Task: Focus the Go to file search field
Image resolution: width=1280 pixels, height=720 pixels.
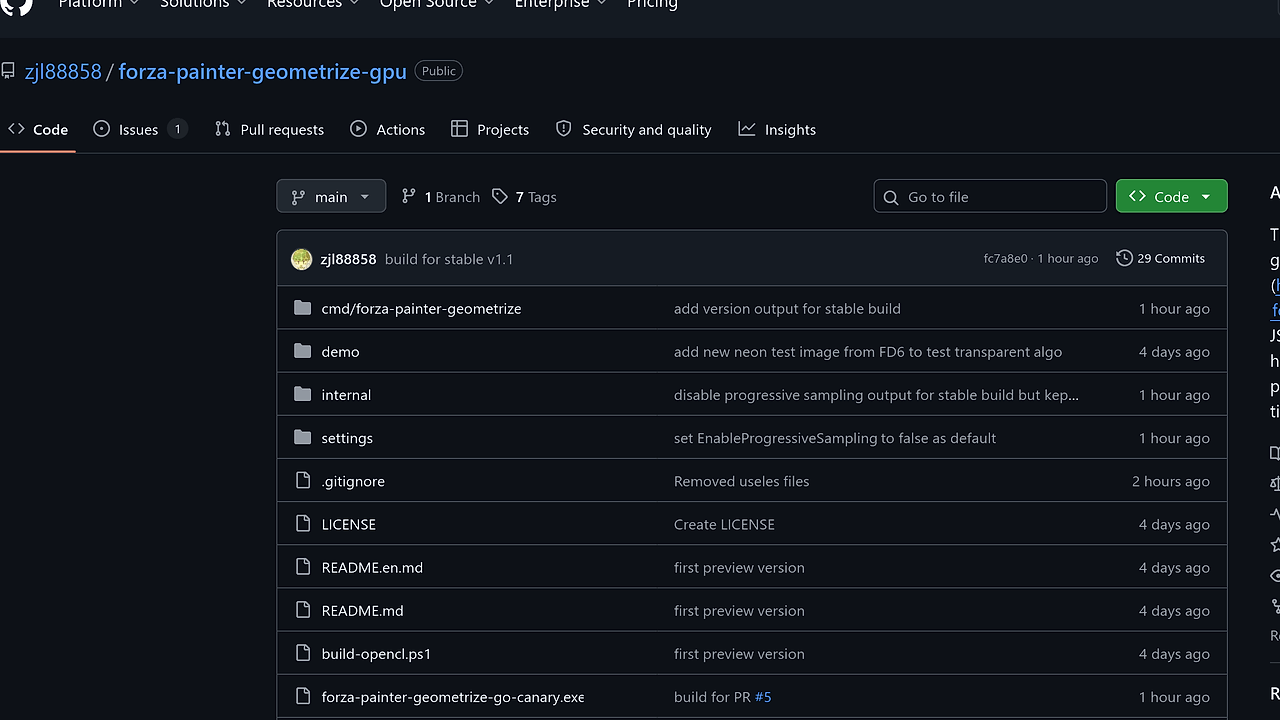Action: (990, 196)
